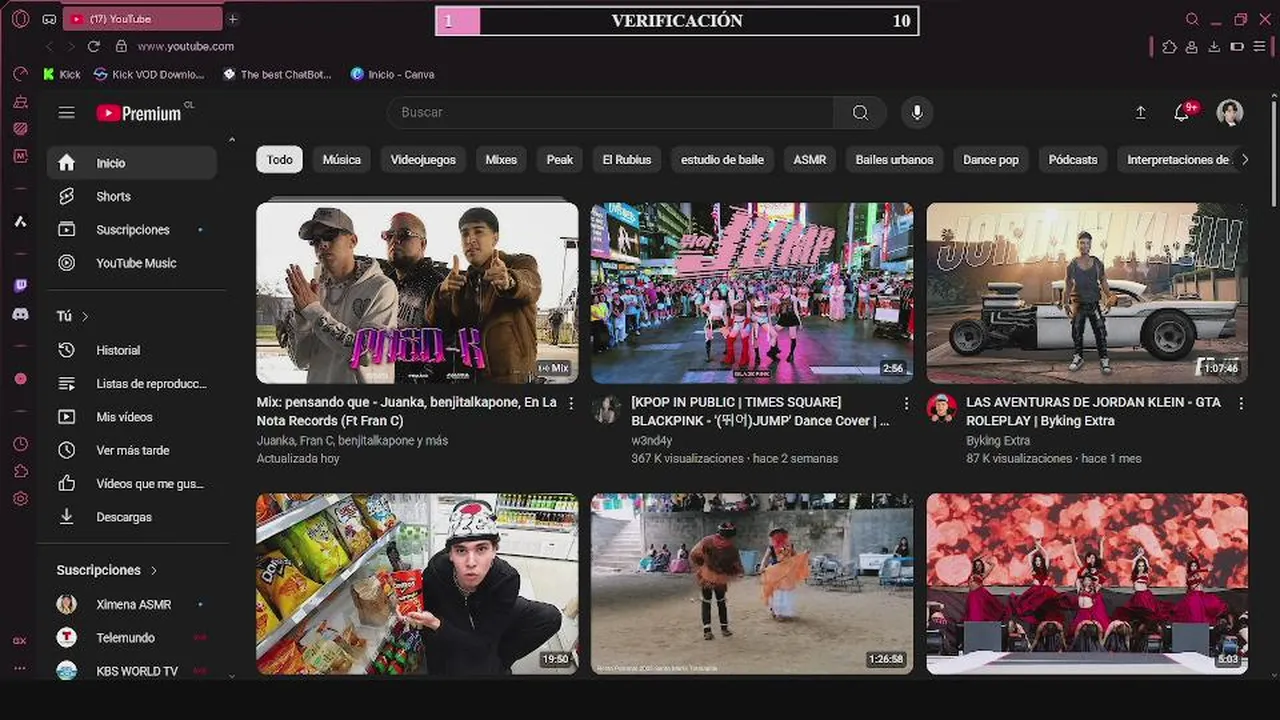Screen dimensions: 1280x720
Task: Open options menu for Juanka Mix video
Action: point(571,403)
